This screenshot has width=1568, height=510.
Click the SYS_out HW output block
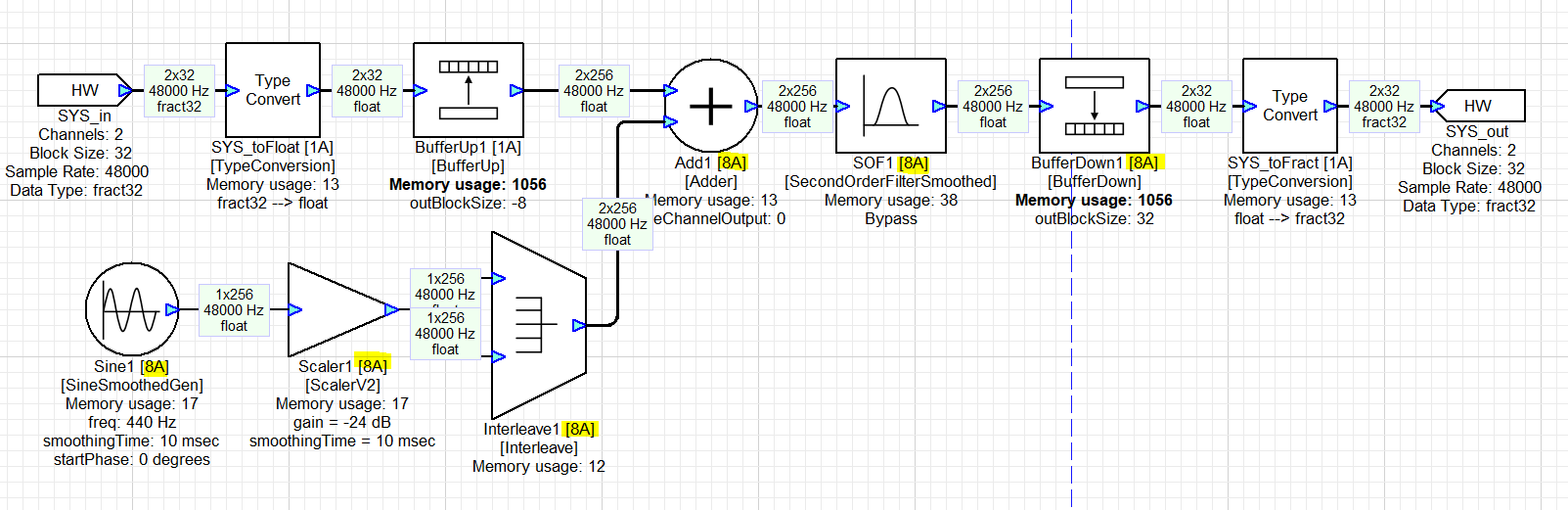coord(1478,106)
